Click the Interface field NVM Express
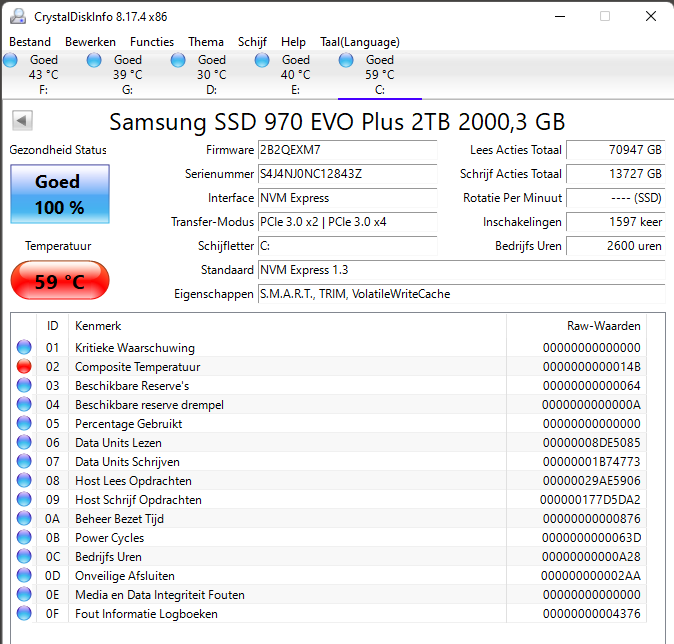 347,198
